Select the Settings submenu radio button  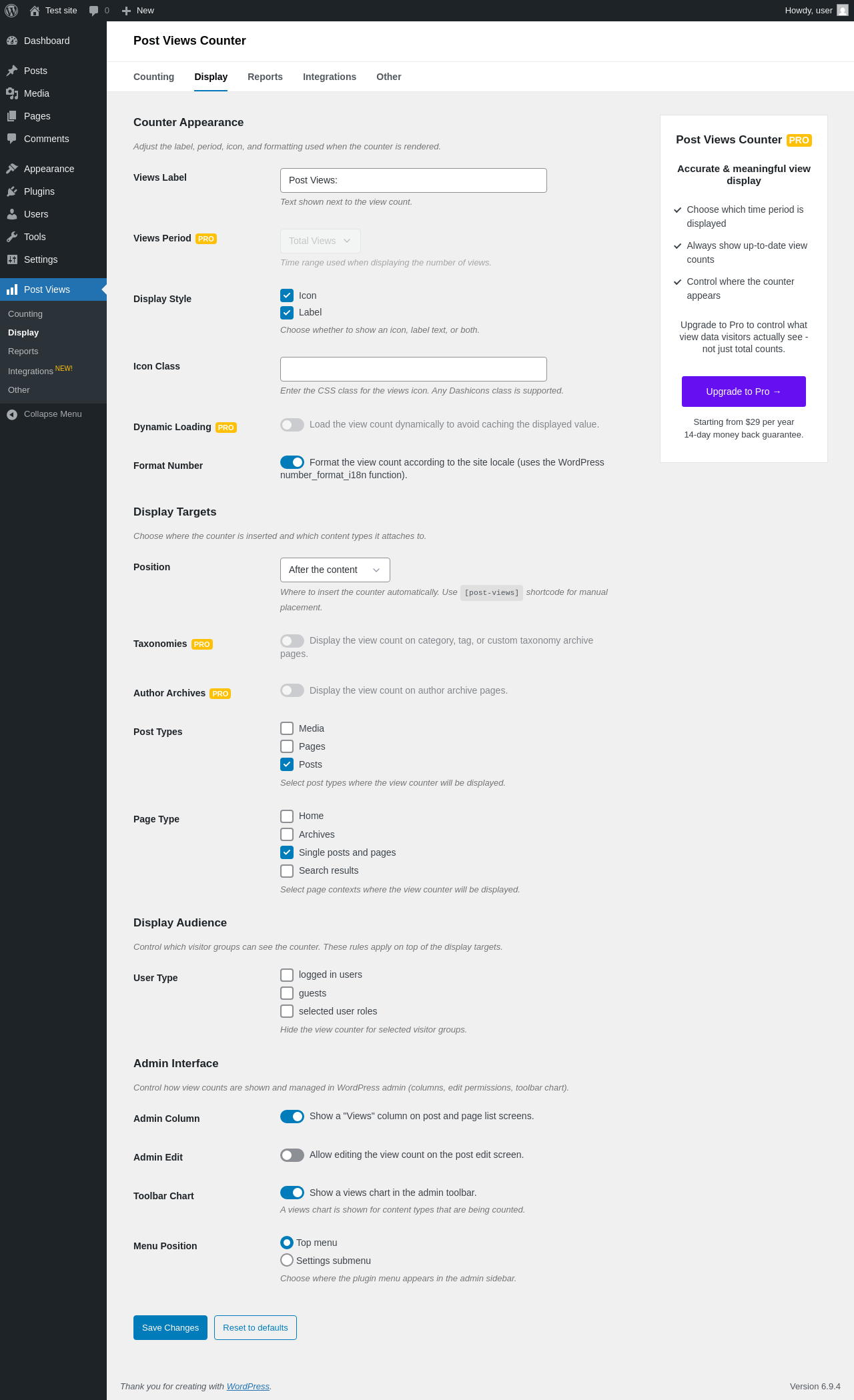tap(287, 1260)
